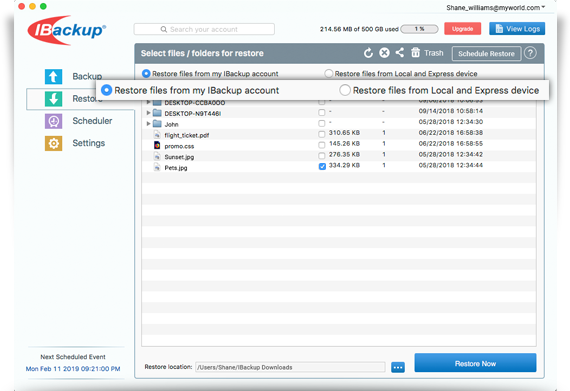Image resolution: width=570 pixels, height=391 pixels.
Task: Click the refresh icon in restore header
Action: [x=368, y=53]
